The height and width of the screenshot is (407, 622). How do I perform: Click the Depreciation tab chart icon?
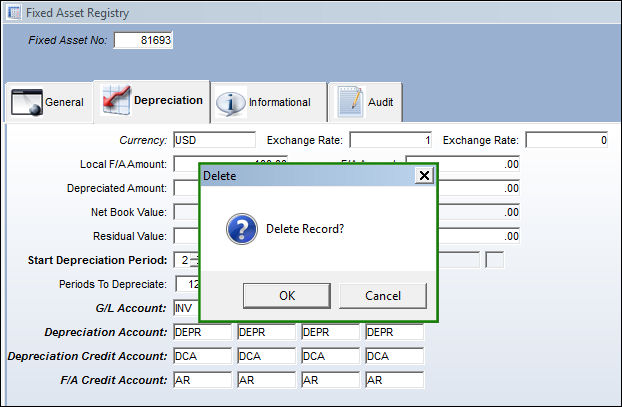click(116, 100)
